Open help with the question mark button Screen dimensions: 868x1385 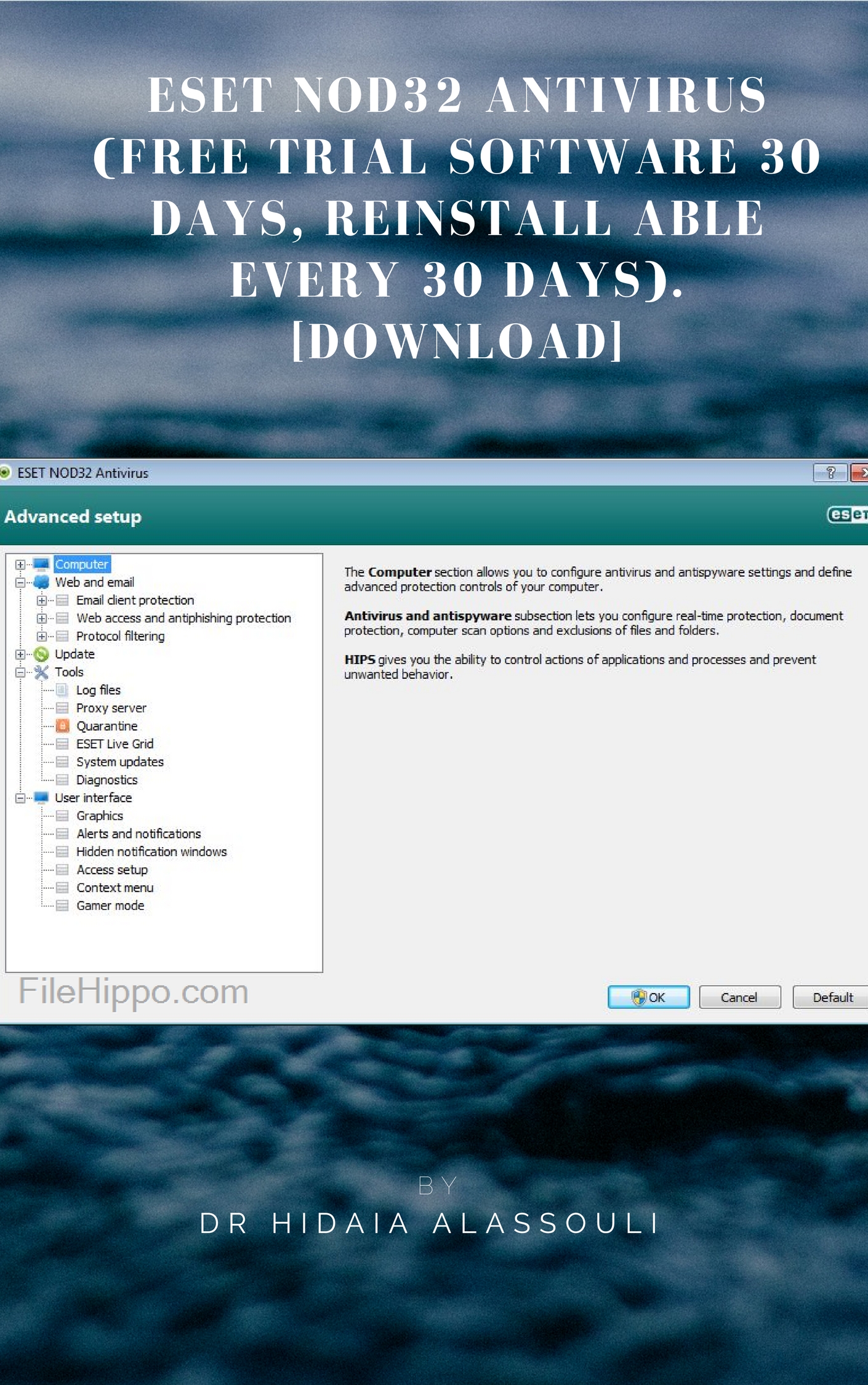[830, 473]
